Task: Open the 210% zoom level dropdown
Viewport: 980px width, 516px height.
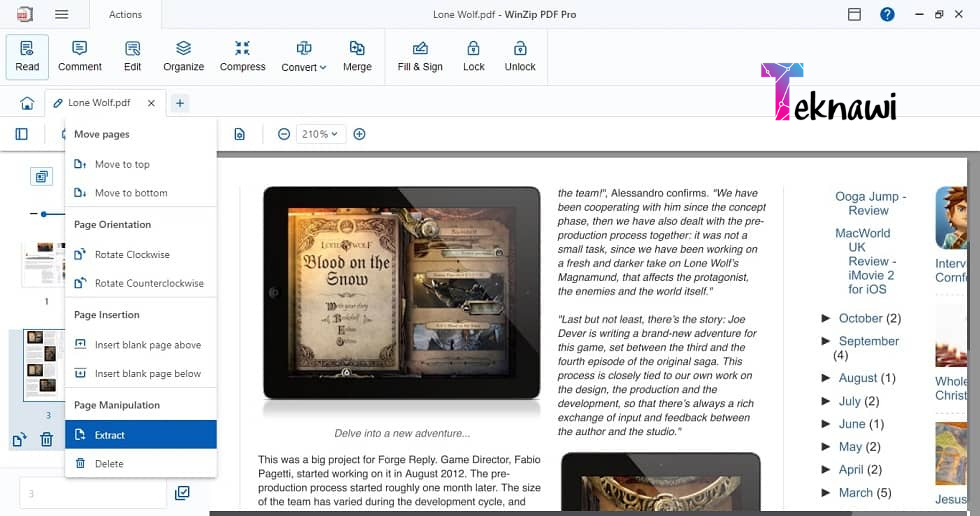Action: [x=320, y=134]
